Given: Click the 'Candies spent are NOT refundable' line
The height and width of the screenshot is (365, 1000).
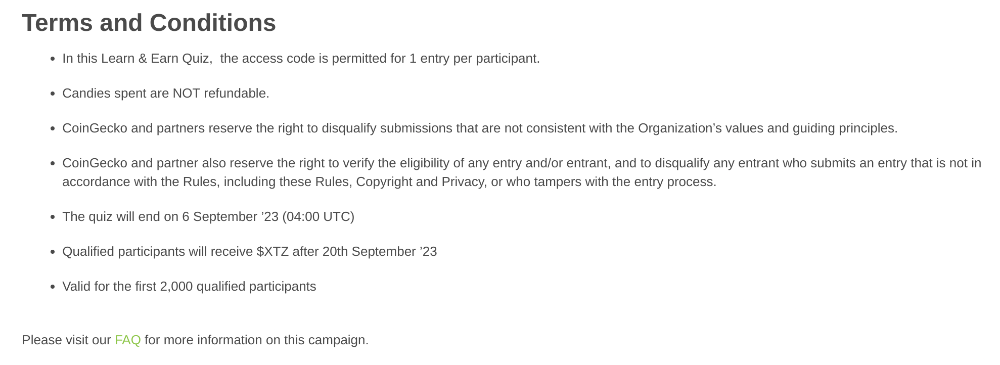Looking at the screenshot, I should pos(166,94).
